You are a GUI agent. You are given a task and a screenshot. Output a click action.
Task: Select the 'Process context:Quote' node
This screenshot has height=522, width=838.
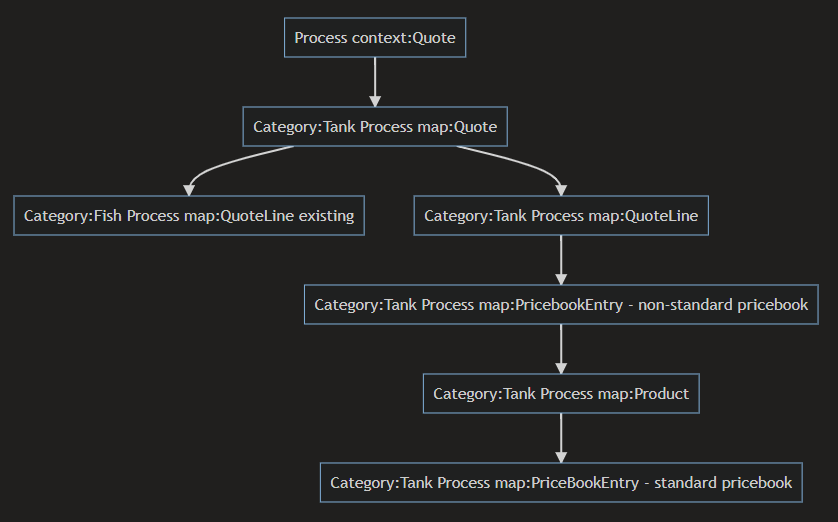(x=375, y=37)
